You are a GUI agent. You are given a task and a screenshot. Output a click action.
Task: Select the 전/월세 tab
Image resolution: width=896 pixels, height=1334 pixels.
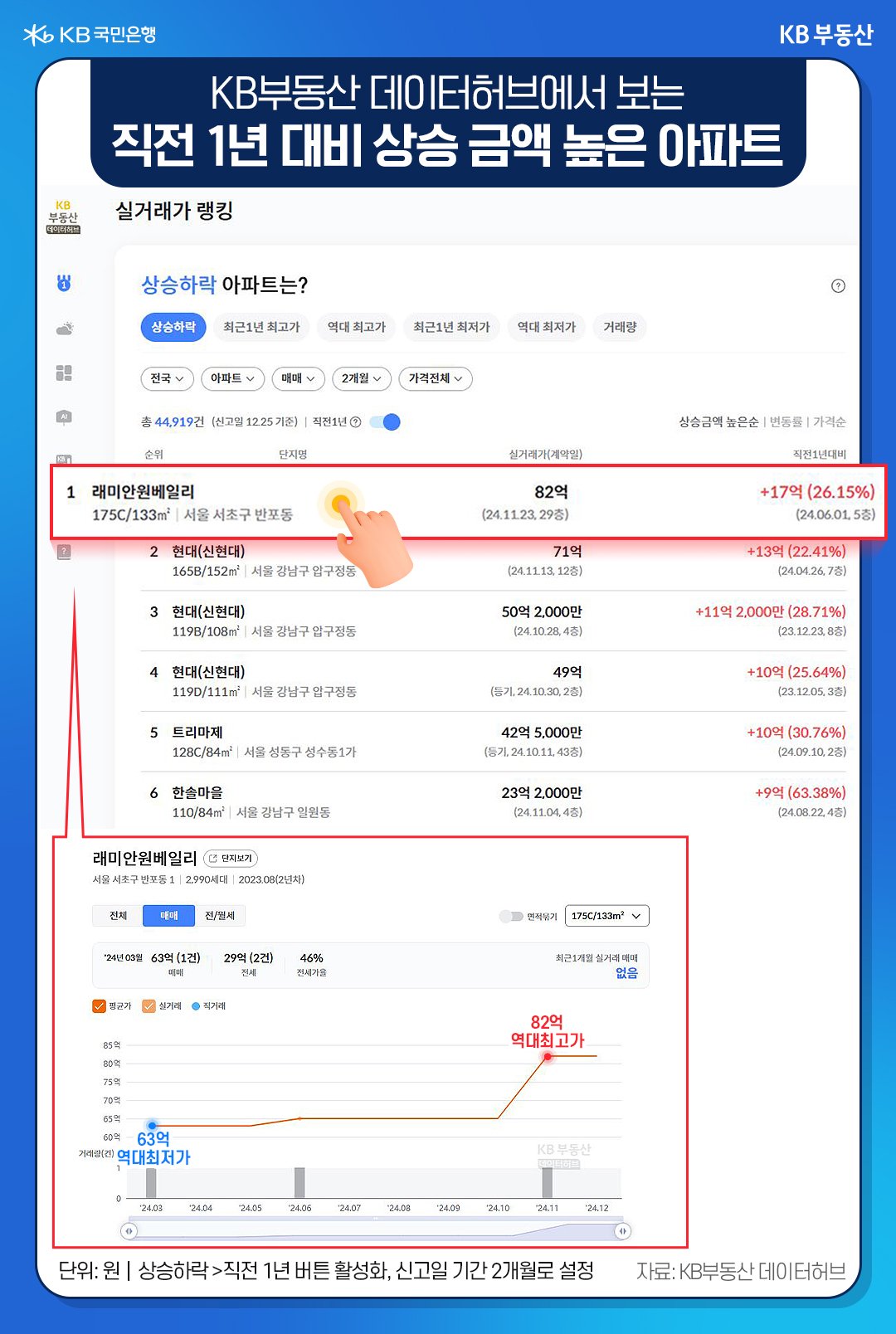[x=220, y=916]
